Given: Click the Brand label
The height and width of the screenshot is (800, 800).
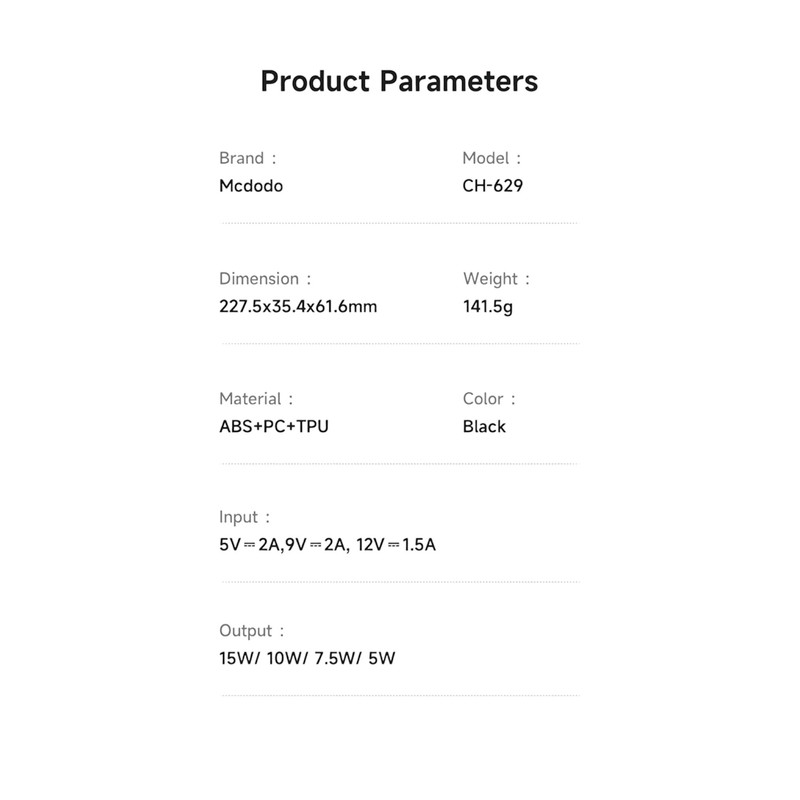Looking at the screenshot, I should coord(242,158).
